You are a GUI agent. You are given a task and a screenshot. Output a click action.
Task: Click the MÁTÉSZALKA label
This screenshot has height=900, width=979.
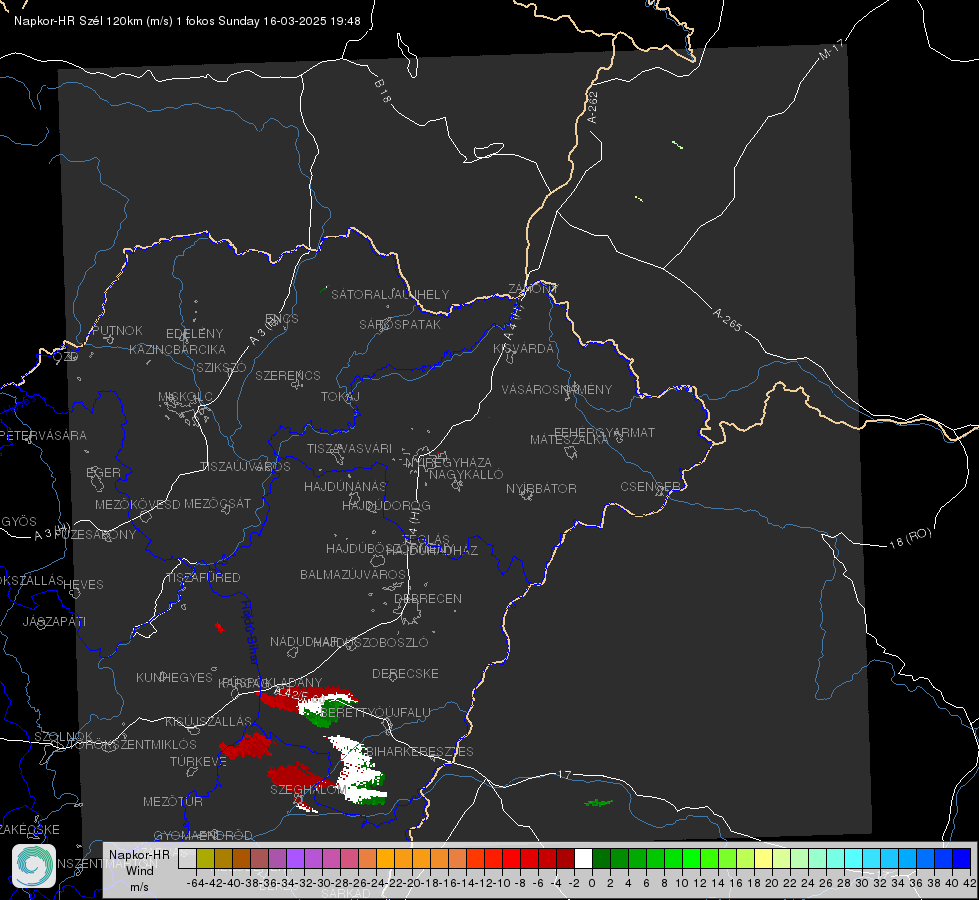pos(569,440)
